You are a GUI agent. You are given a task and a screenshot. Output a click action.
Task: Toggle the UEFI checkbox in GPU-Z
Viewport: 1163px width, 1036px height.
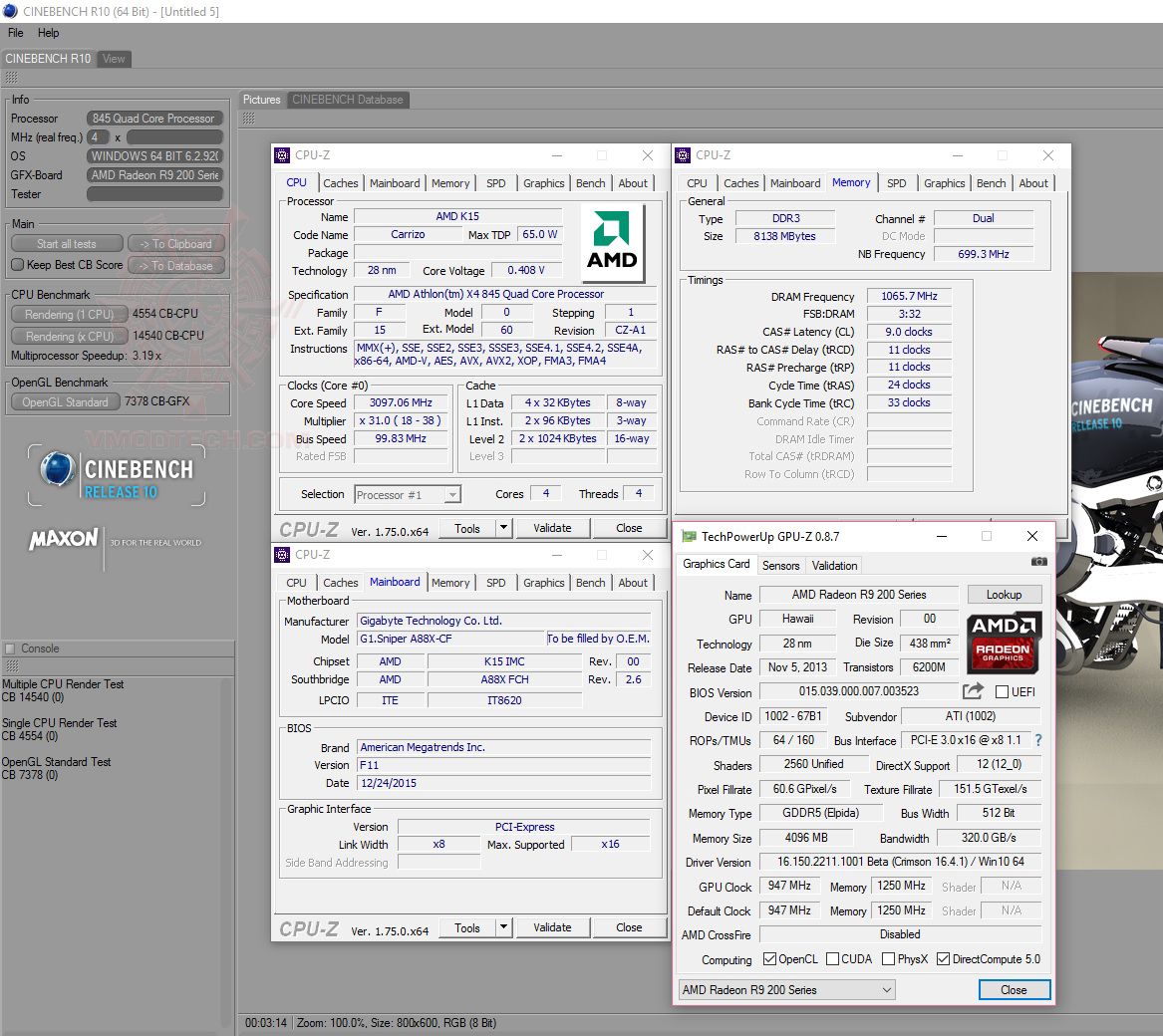(x=1002, y=691)
